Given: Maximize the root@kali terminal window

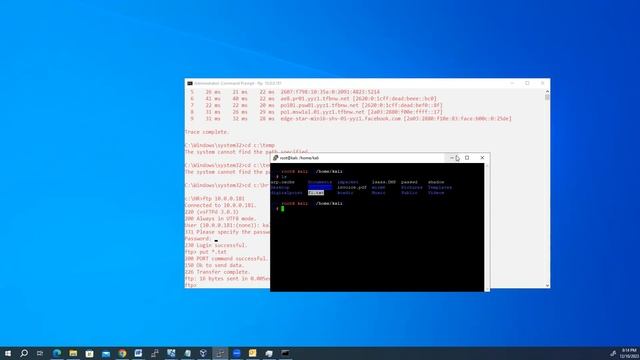Looking at the screenshot, I should point(467,158).
